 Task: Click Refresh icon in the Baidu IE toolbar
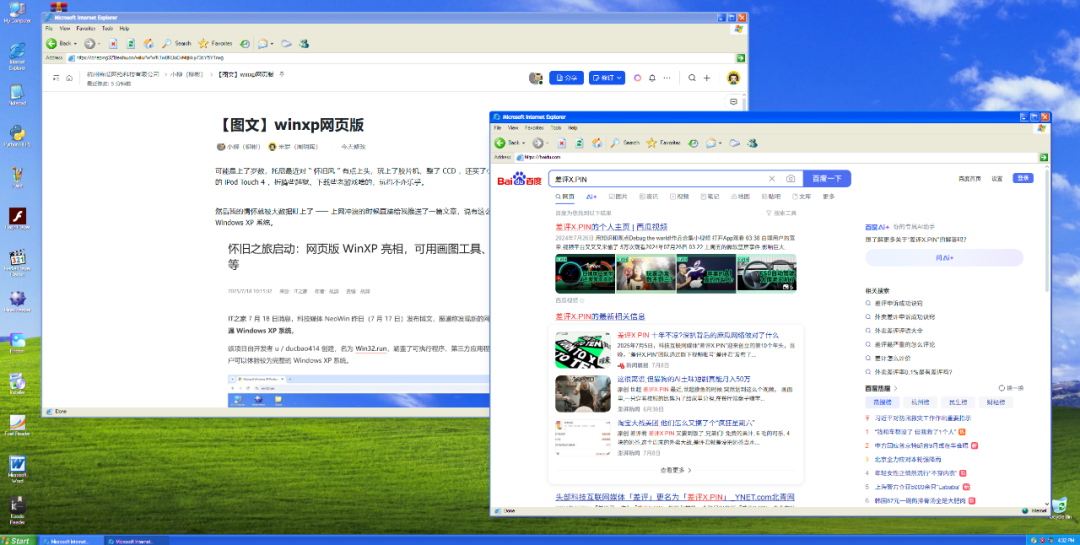pos(579,143)
